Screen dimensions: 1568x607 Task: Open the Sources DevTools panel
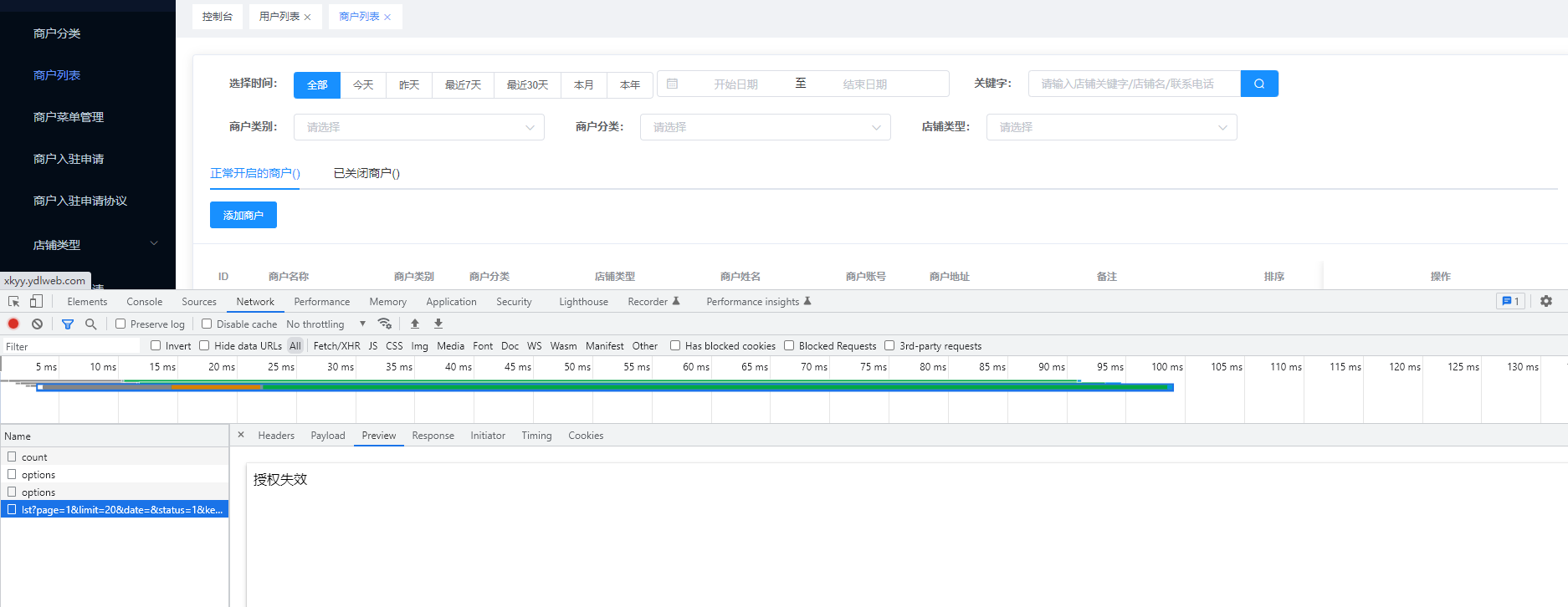pos(199,302)
